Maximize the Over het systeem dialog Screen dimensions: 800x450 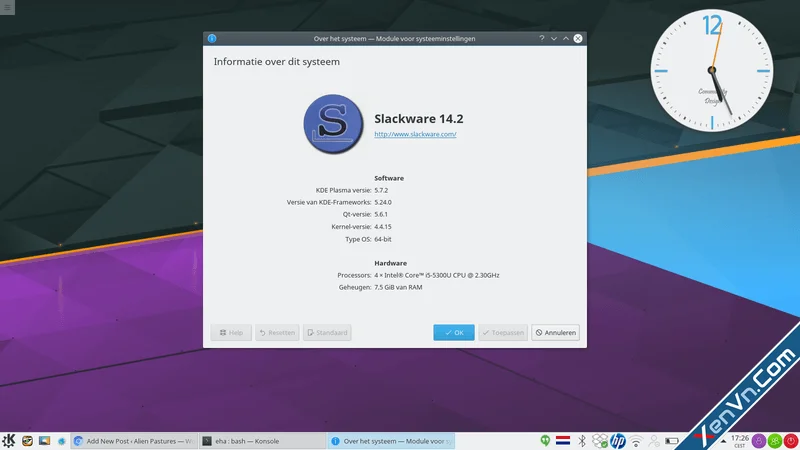(566, 38)
